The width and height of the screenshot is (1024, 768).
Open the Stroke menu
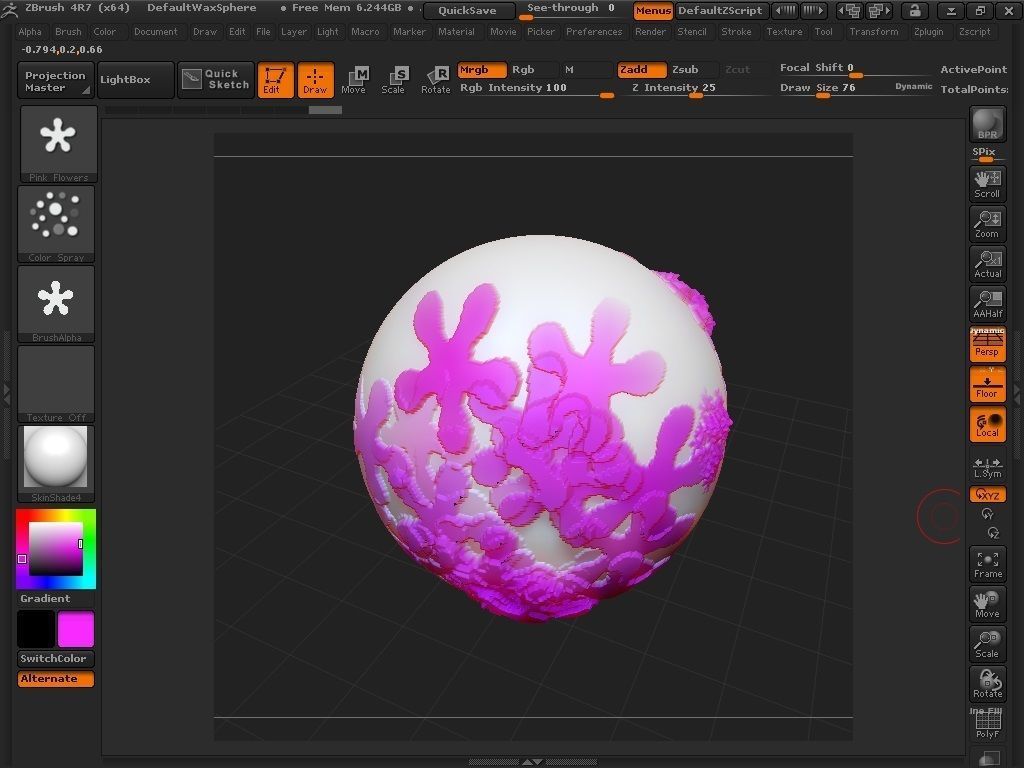(737, 31)
